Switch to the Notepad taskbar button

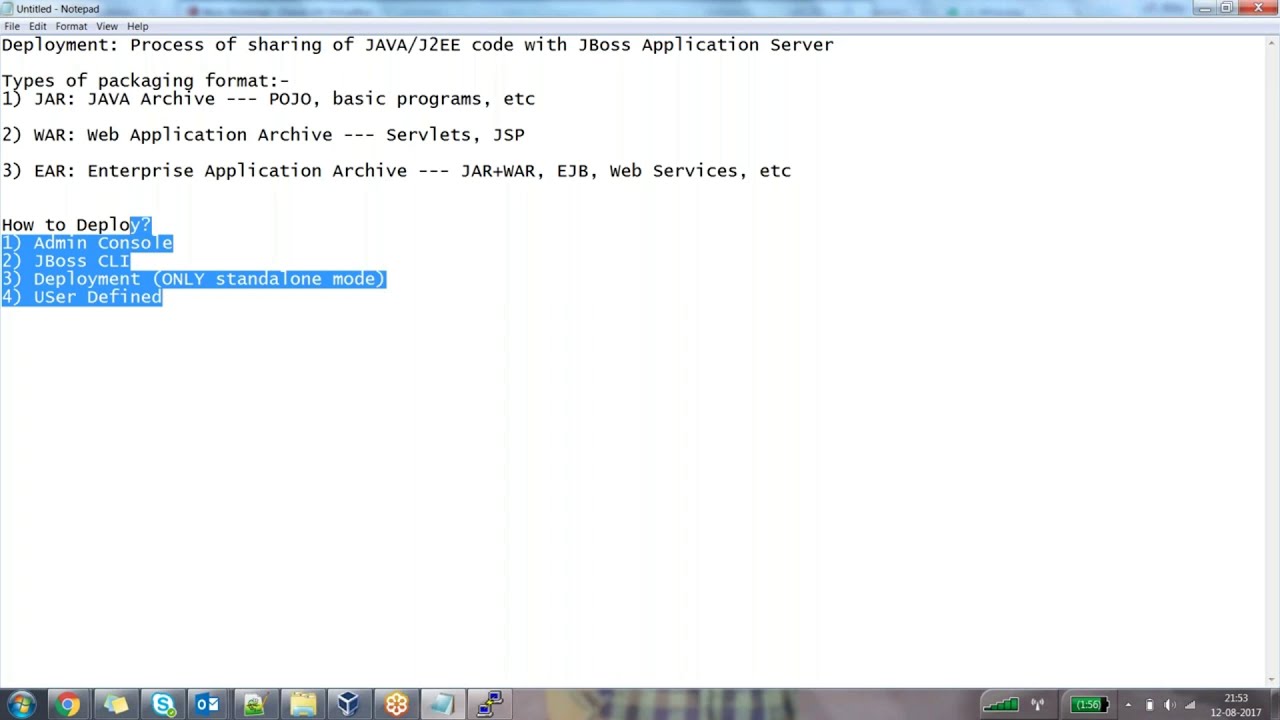(442, 705)
